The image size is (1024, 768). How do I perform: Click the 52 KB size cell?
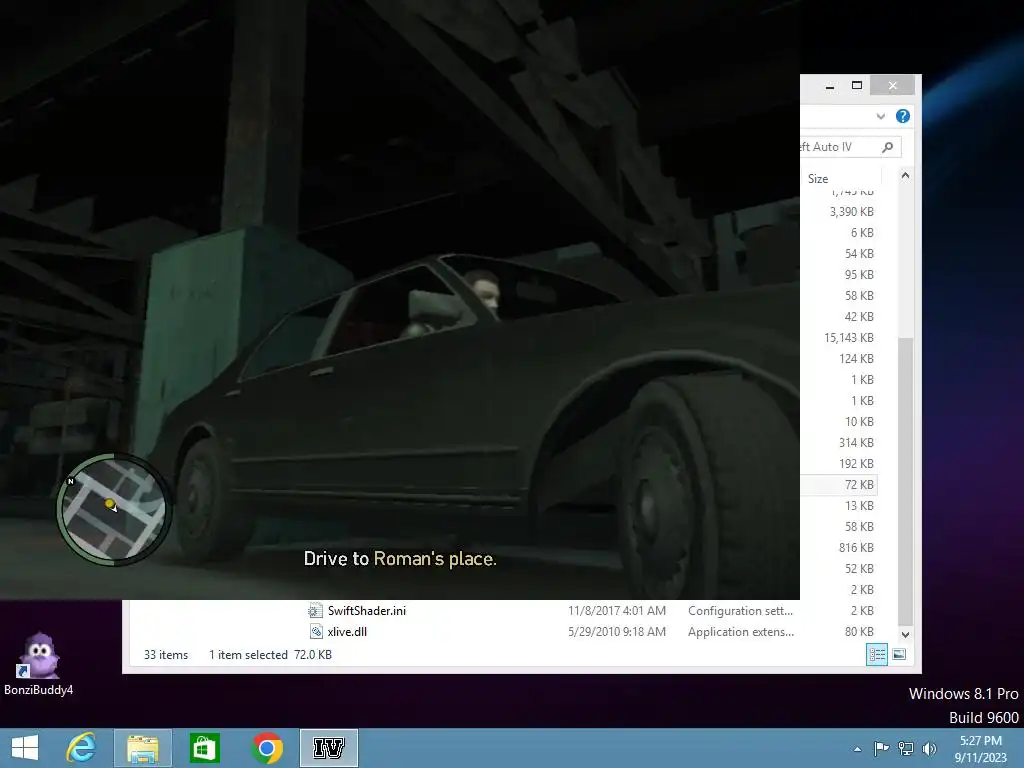859,568
